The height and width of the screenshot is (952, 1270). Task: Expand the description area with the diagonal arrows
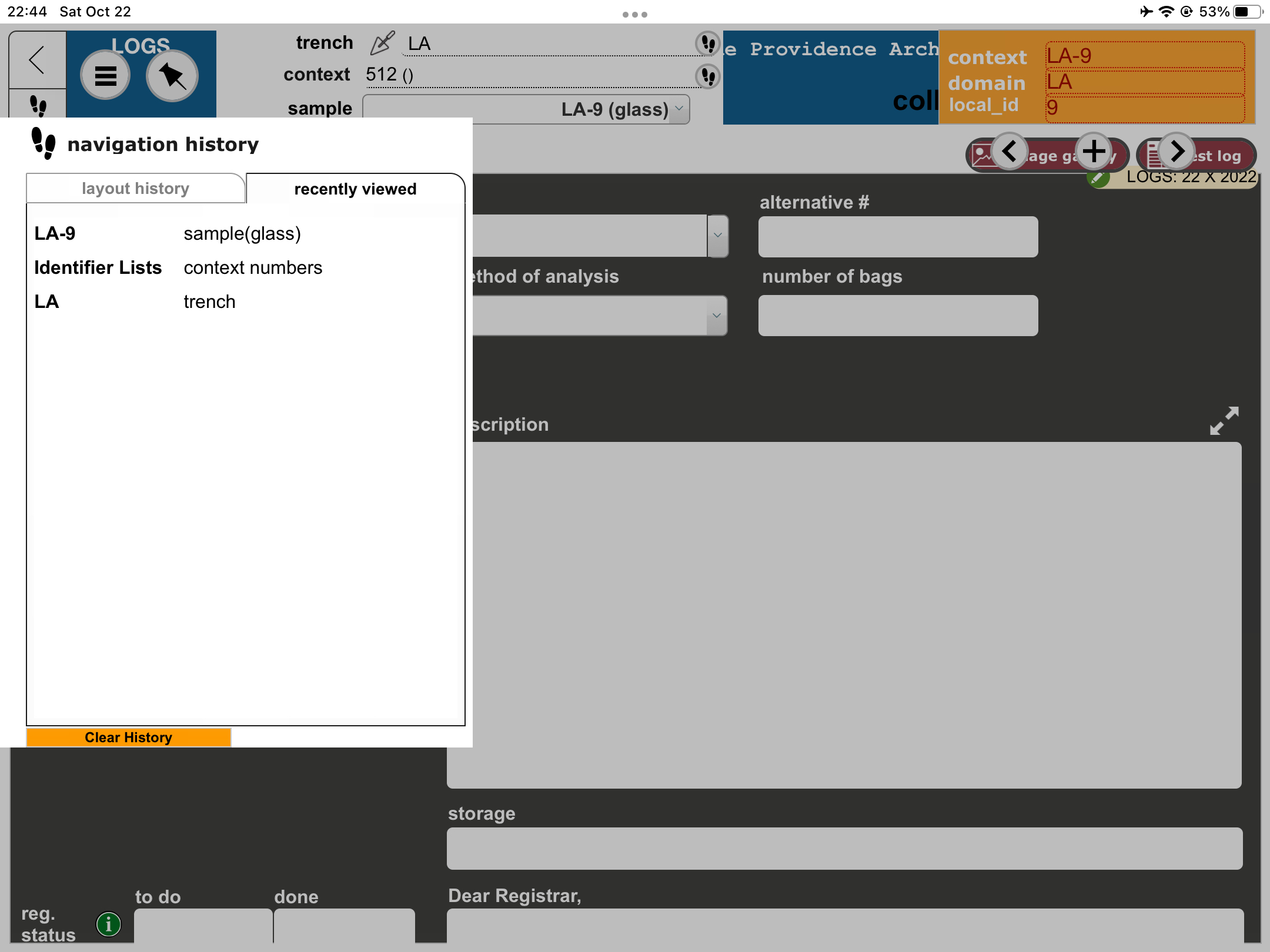(x=1224, y=421)
